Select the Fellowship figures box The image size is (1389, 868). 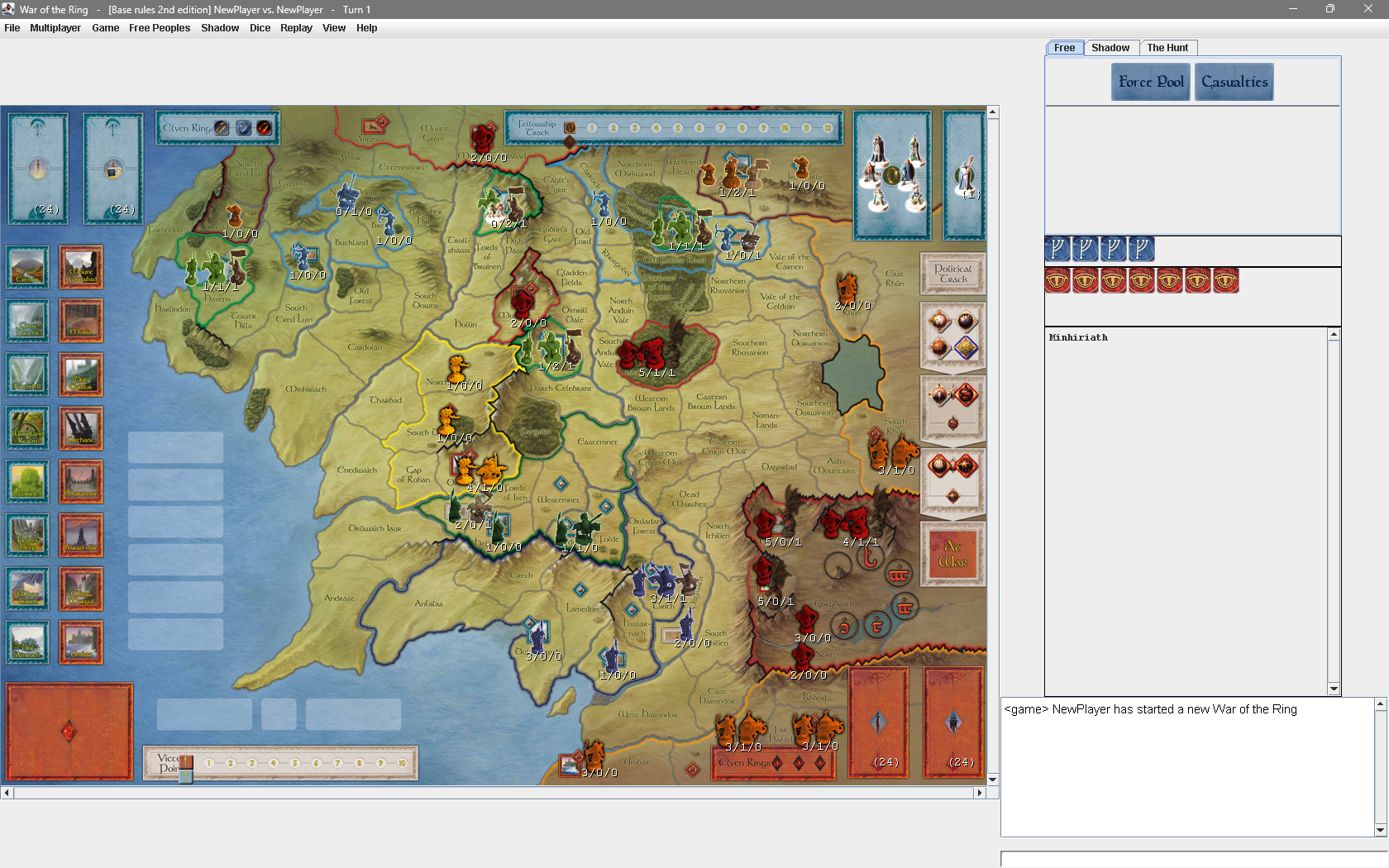pyautogui.click(x=892, y=175)
